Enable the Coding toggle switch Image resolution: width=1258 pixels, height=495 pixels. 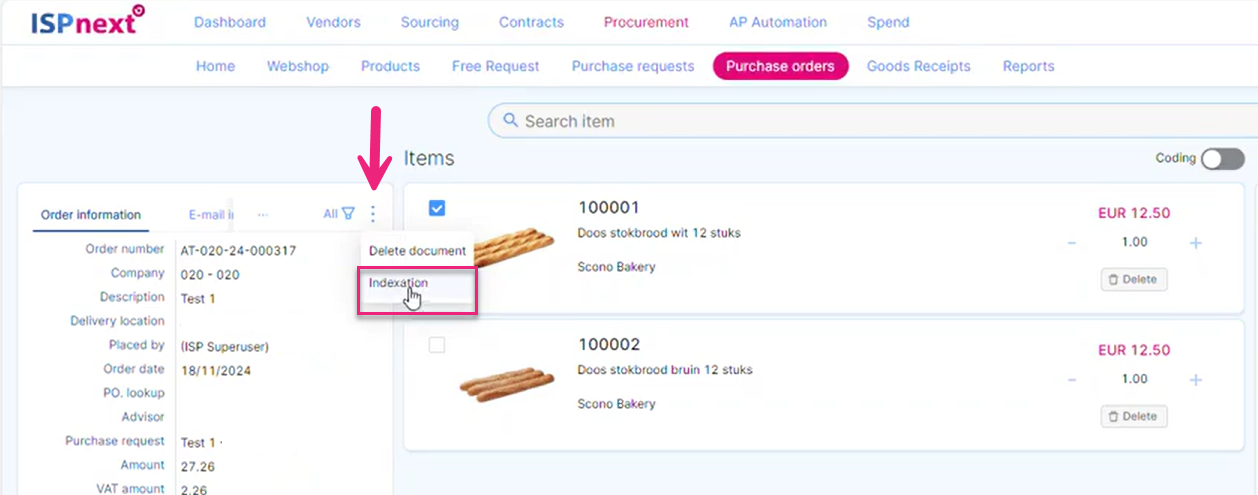coord(1223,159)
